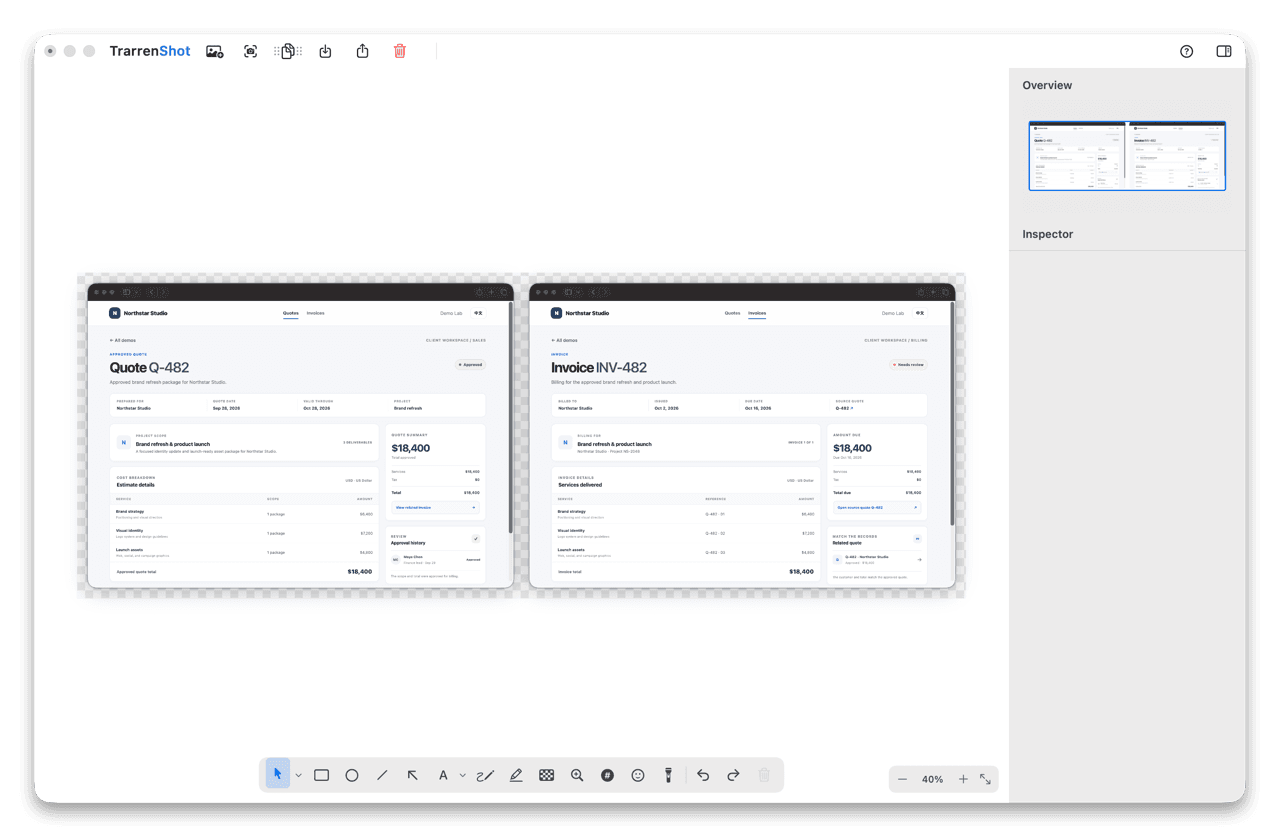Click the Overview panel heading

[1047, 85]
